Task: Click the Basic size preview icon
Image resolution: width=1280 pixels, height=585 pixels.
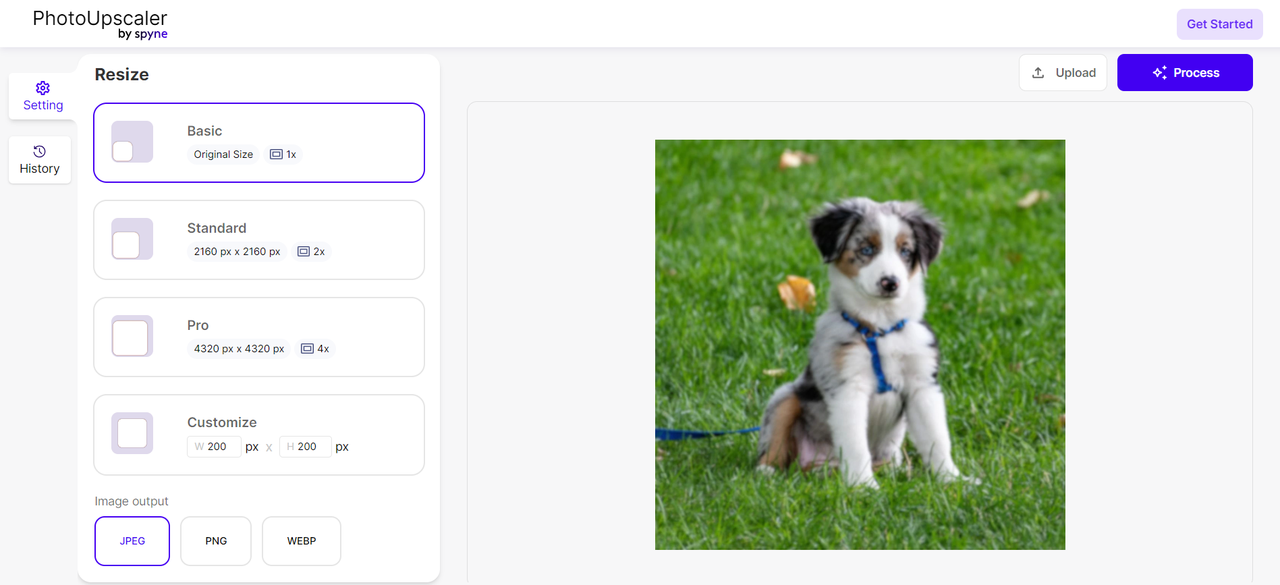Action: 132,142
